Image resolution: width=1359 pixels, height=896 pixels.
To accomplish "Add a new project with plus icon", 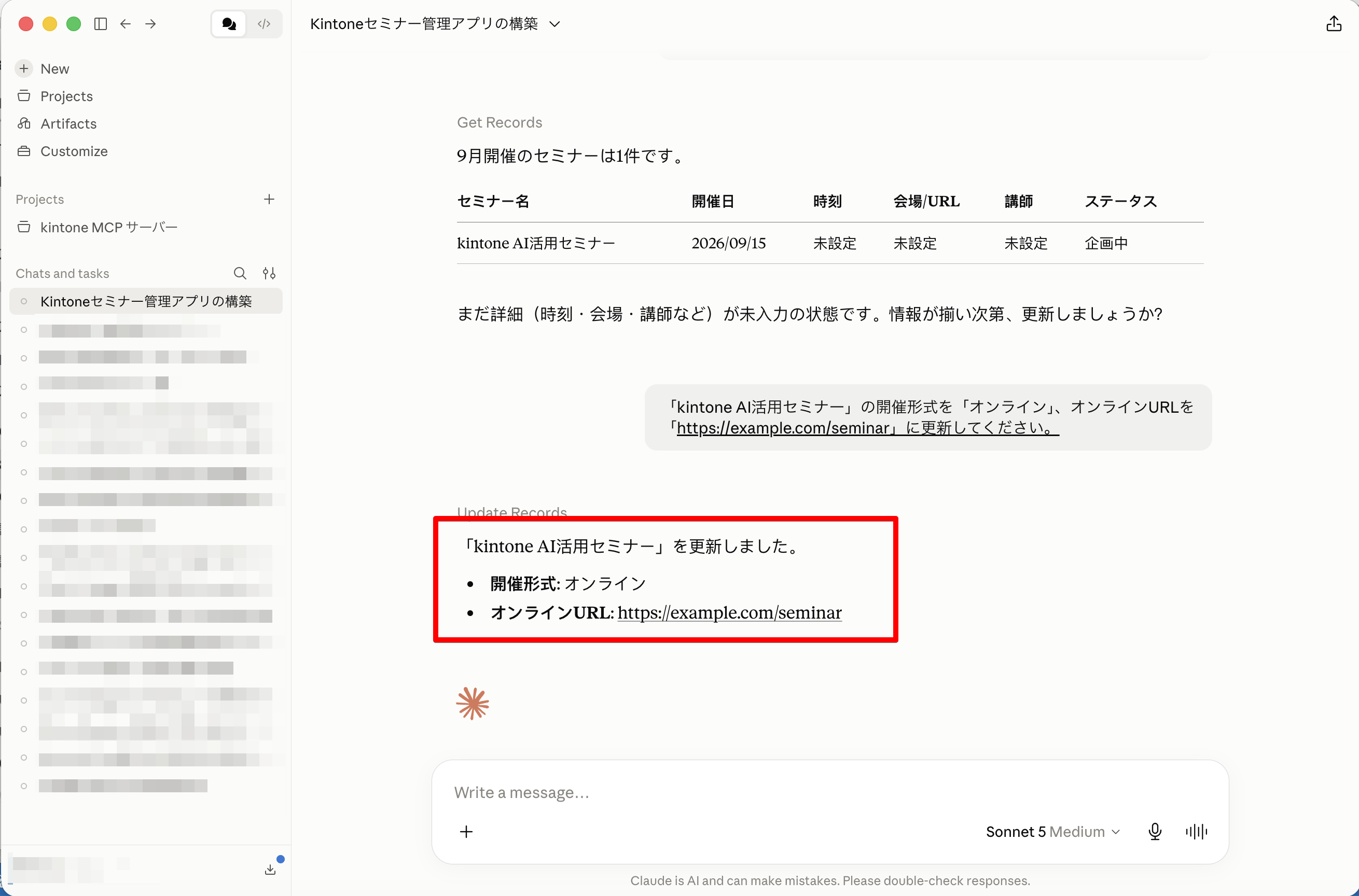I will (x=269, y=199).
